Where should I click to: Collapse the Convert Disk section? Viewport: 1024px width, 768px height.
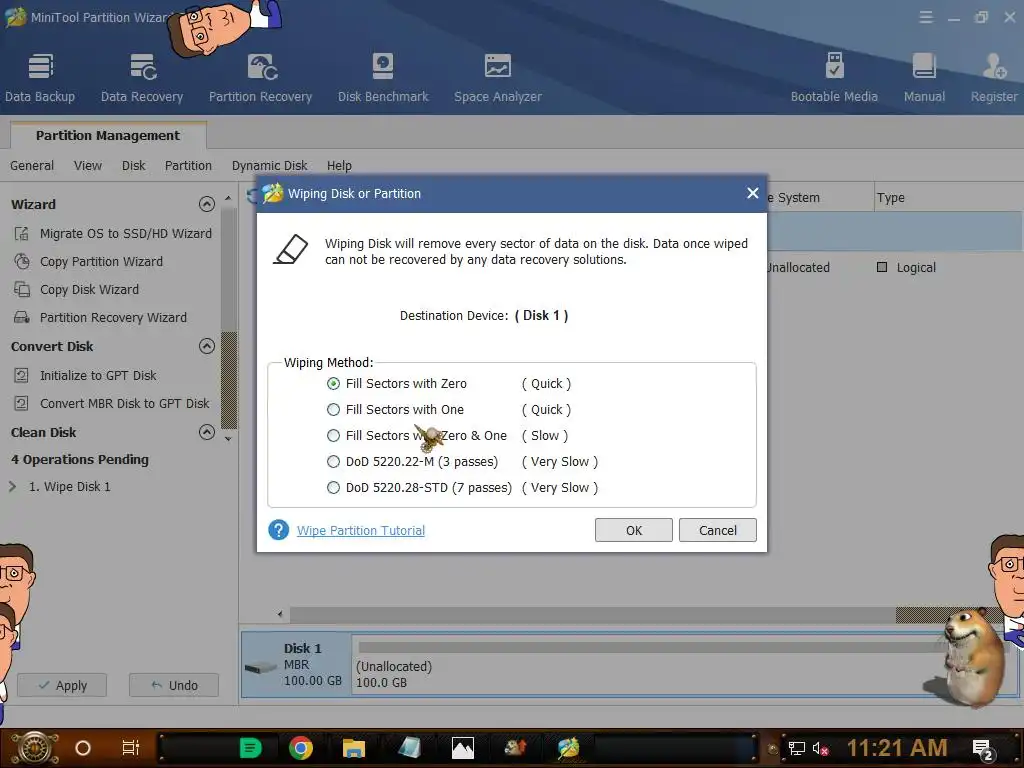(x=206, y=346)
